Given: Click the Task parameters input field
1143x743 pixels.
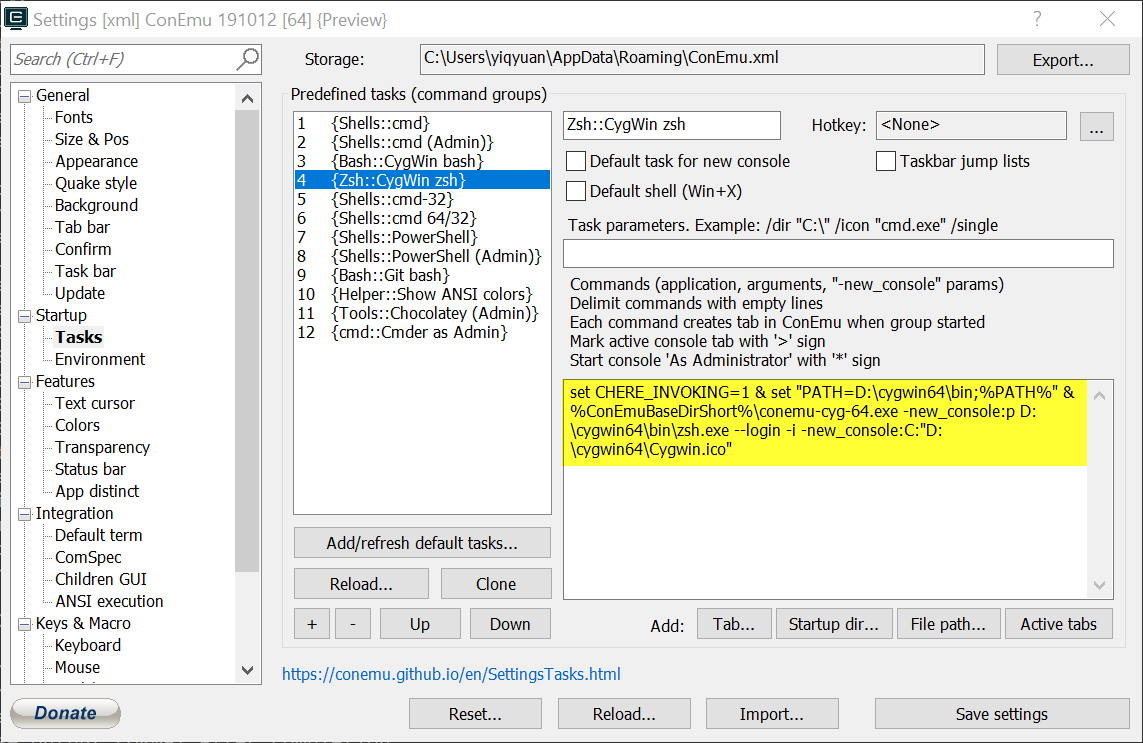Looking at the screenshot, I should pos(838,253).
